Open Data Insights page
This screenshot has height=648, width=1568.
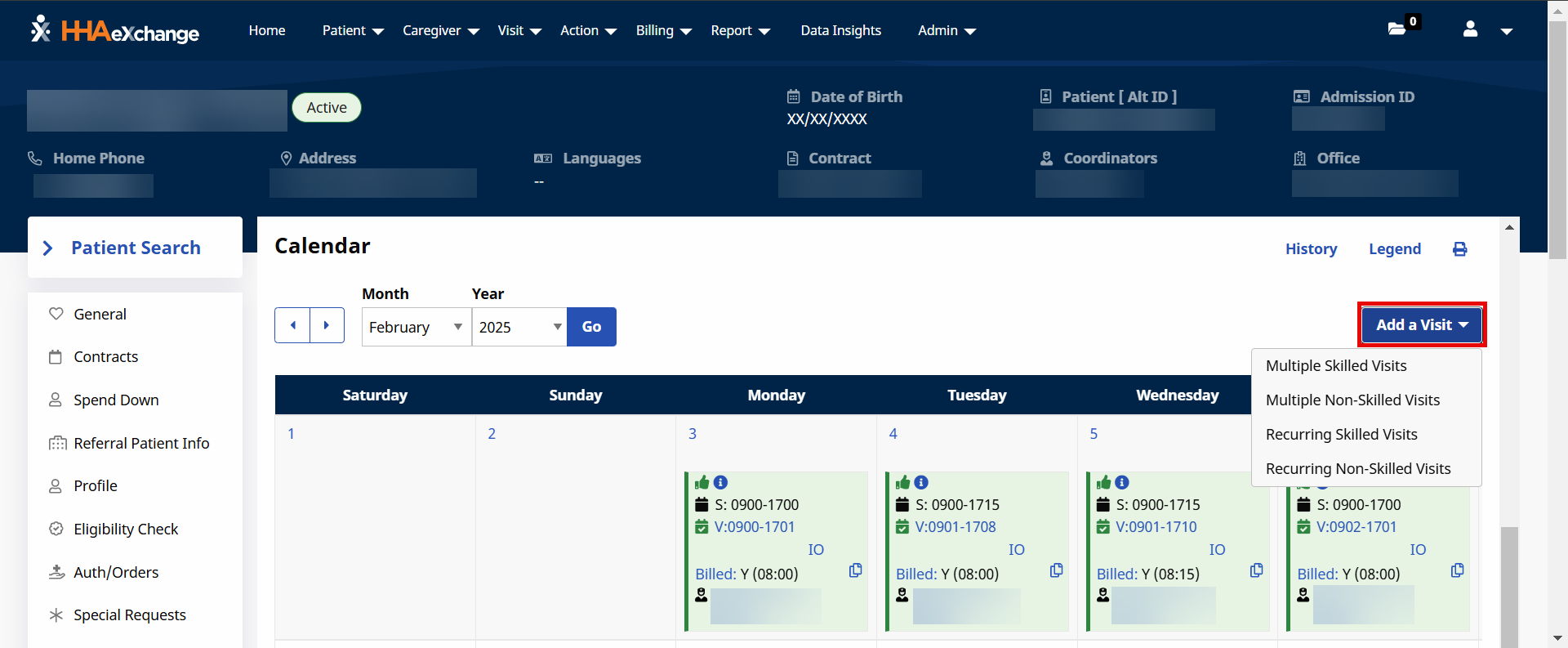coord(841,30)
